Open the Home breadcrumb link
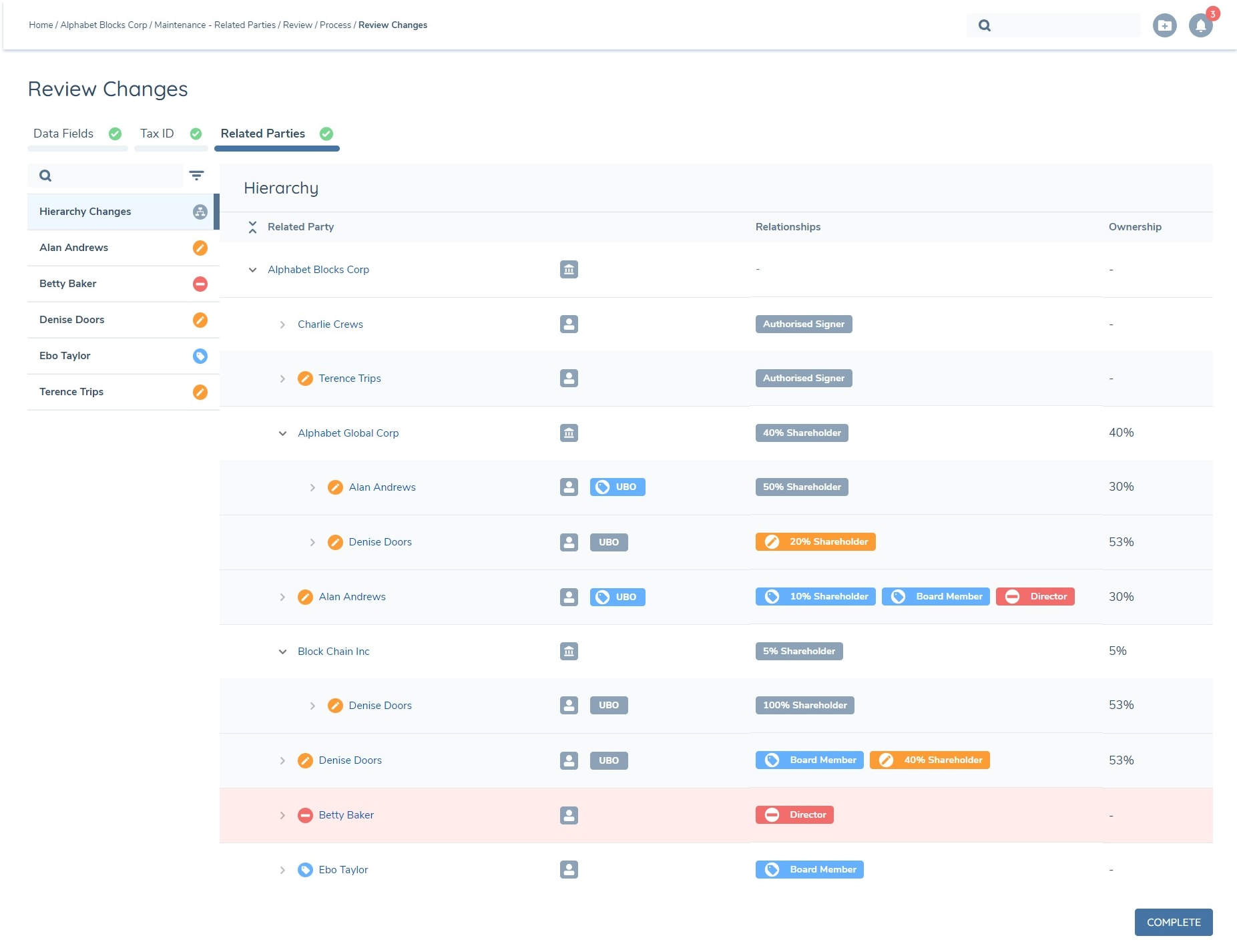The image size is (1237, 952). pos(40,25)
